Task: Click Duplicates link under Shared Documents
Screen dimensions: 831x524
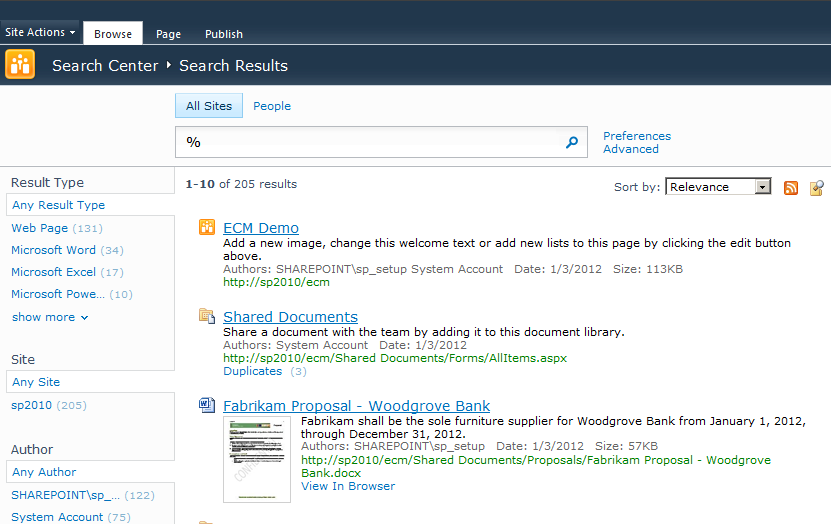Action: pos(252,371)
